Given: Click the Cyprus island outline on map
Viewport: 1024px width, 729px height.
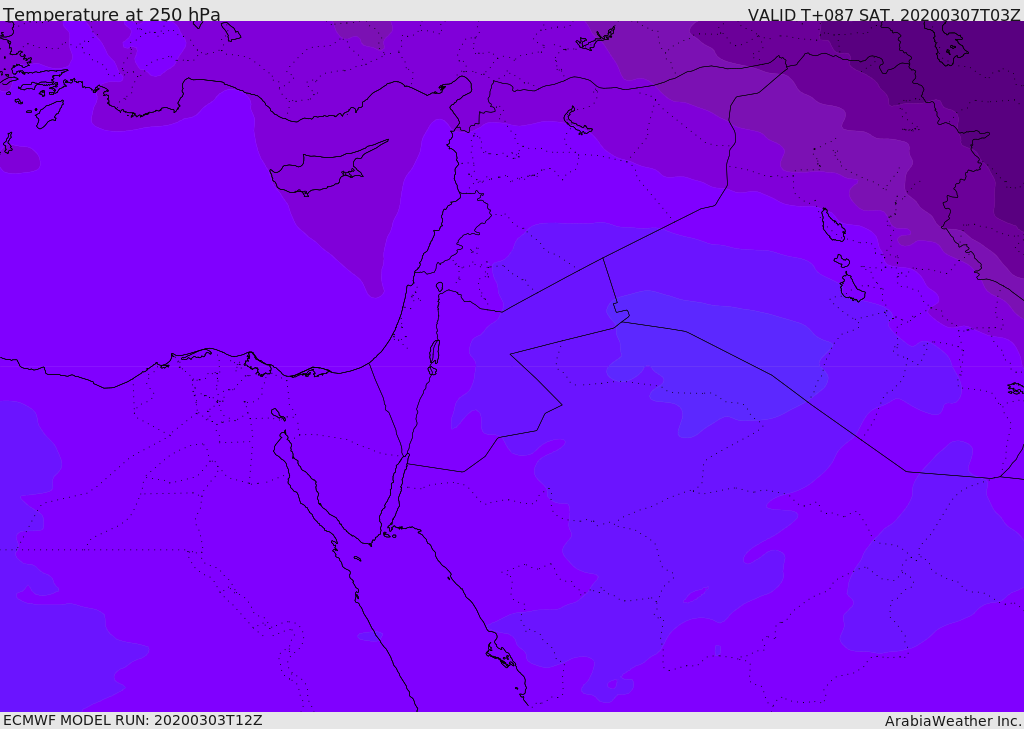Looking at the screenshot, I should 328,169.
